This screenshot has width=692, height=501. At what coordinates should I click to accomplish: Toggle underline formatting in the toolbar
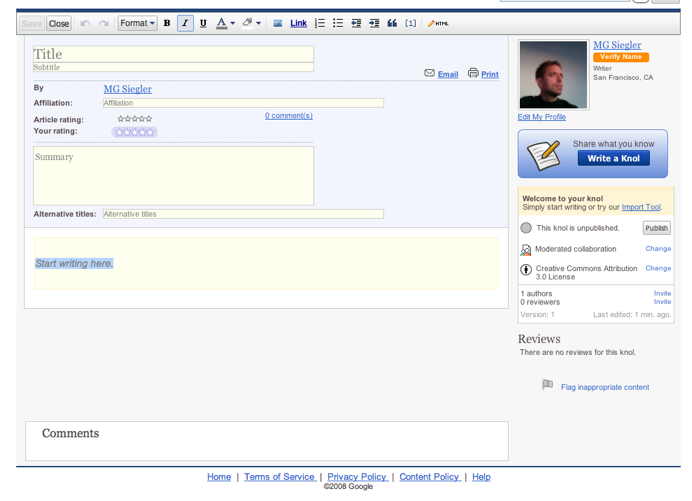pyautogui.click(x=203, y=23)
